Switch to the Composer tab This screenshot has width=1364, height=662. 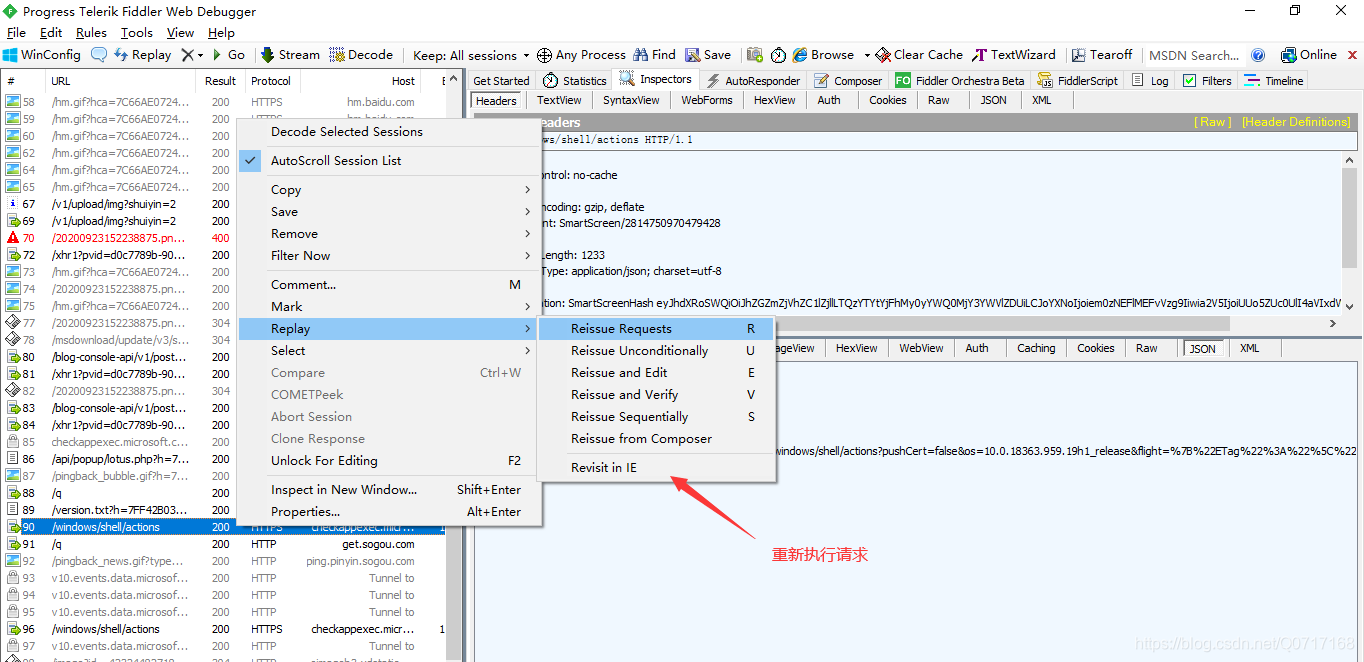pyautogui.click(x=848, y=81)
